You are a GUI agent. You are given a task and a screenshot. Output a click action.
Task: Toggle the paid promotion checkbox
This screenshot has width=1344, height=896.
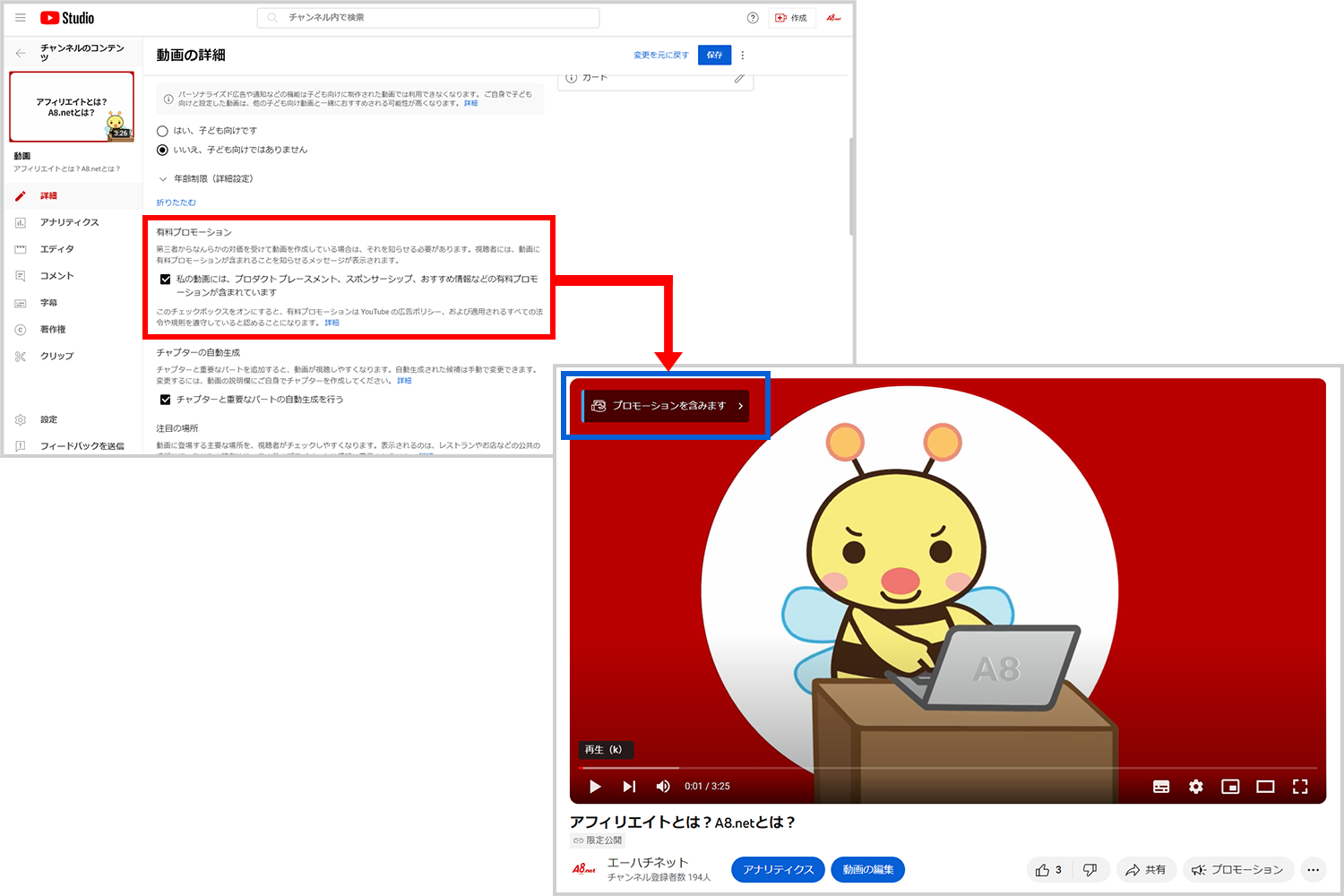coord(166,280)
